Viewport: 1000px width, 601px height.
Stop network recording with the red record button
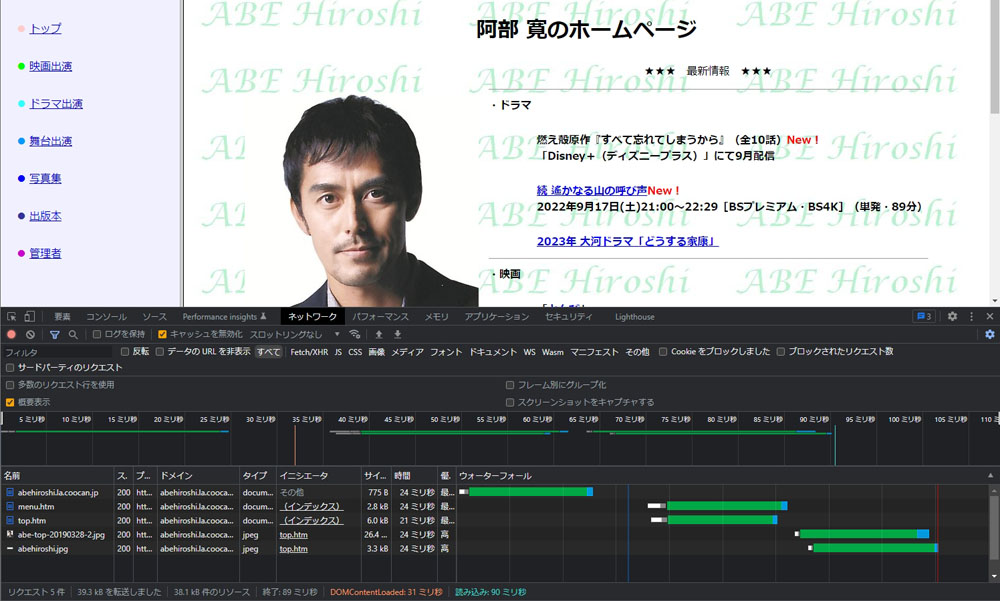click(x=11, y=334)
